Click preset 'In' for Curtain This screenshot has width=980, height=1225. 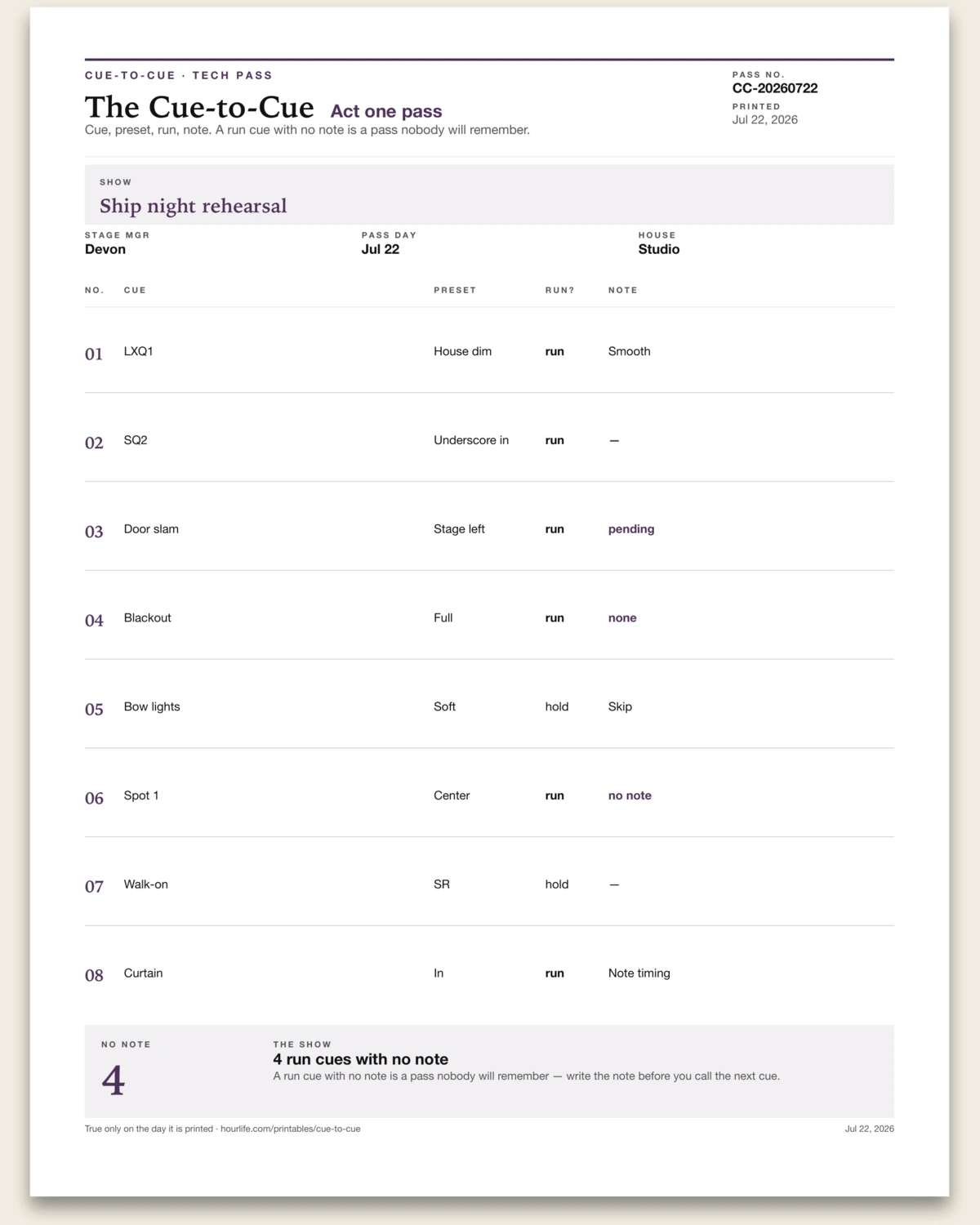(439, 973)
